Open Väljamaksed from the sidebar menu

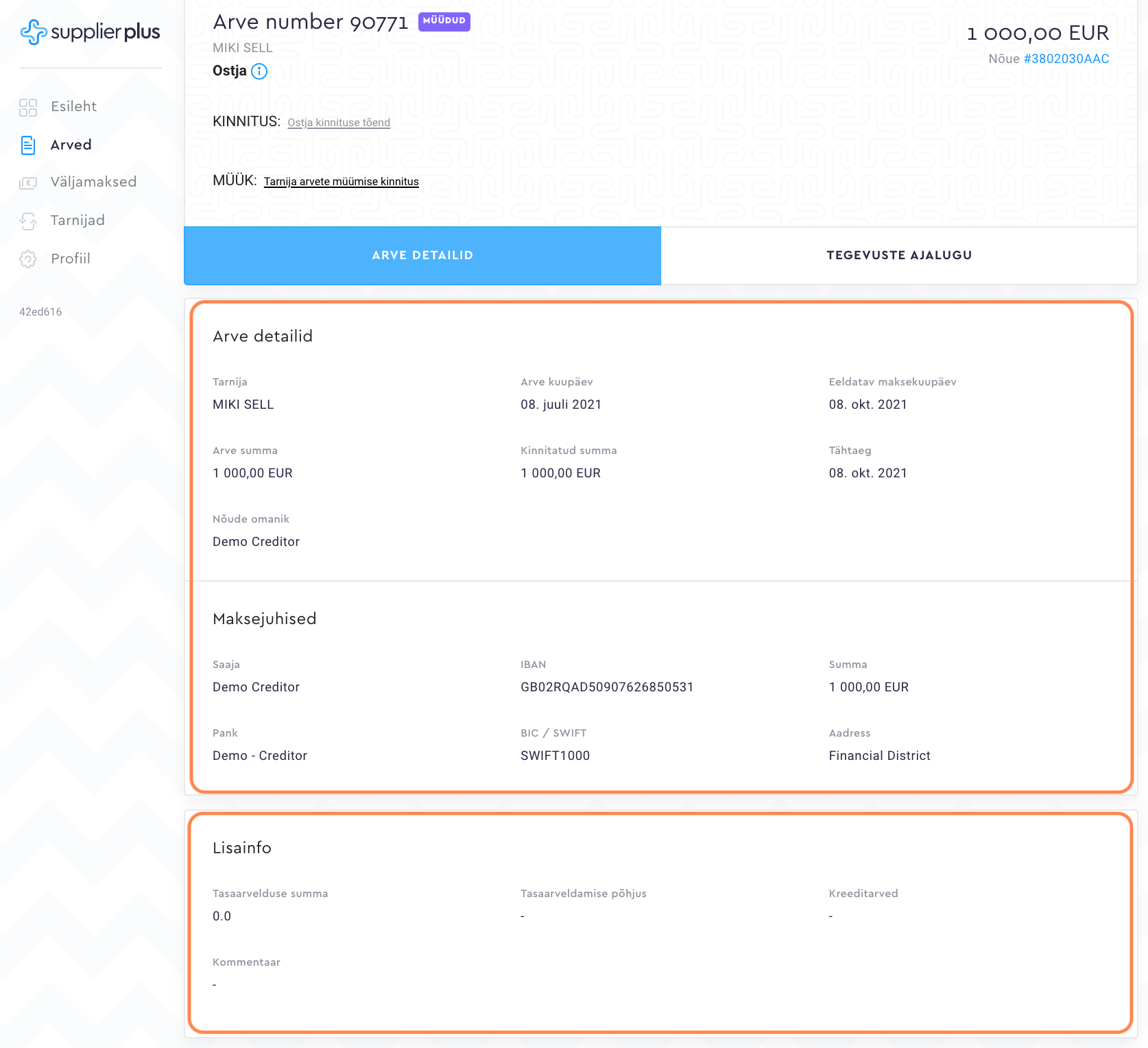point(93,182)
